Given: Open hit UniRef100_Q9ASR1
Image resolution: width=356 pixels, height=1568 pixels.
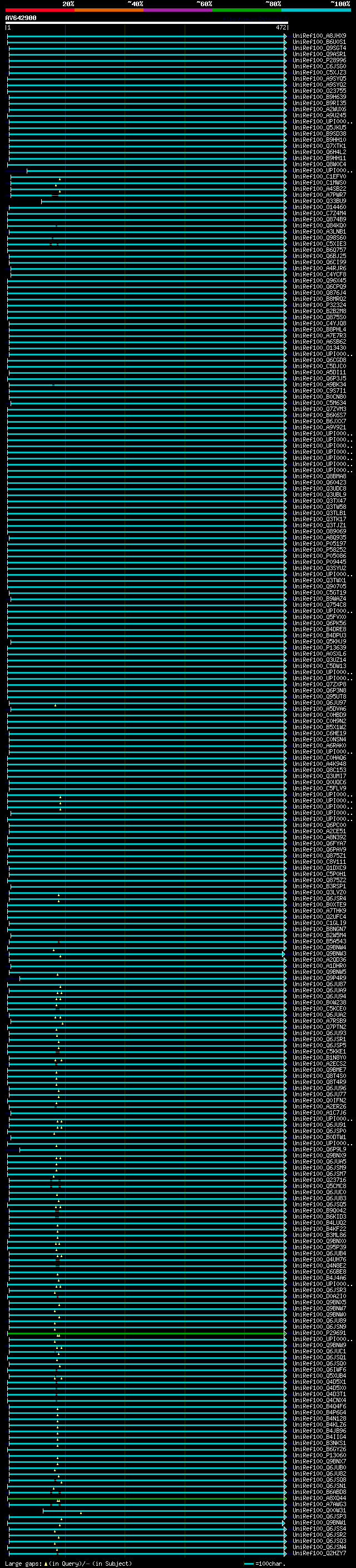Looking at the screenshot, I should click(x=319, y=54).
